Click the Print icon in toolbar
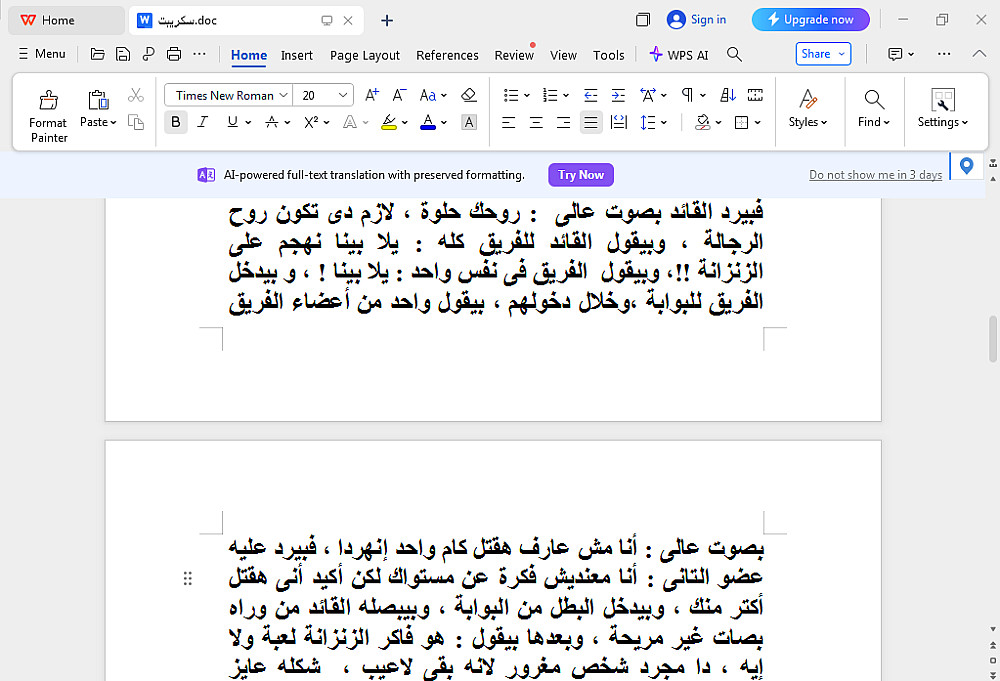The image size is (1000, 681). [173, 54]
